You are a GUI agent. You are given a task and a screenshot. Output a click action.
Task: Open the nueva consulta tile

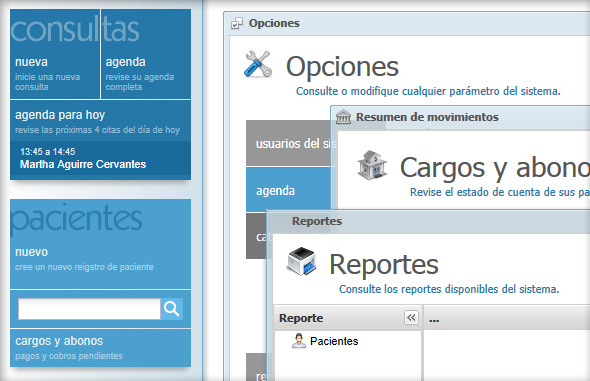tap(55, 74)
